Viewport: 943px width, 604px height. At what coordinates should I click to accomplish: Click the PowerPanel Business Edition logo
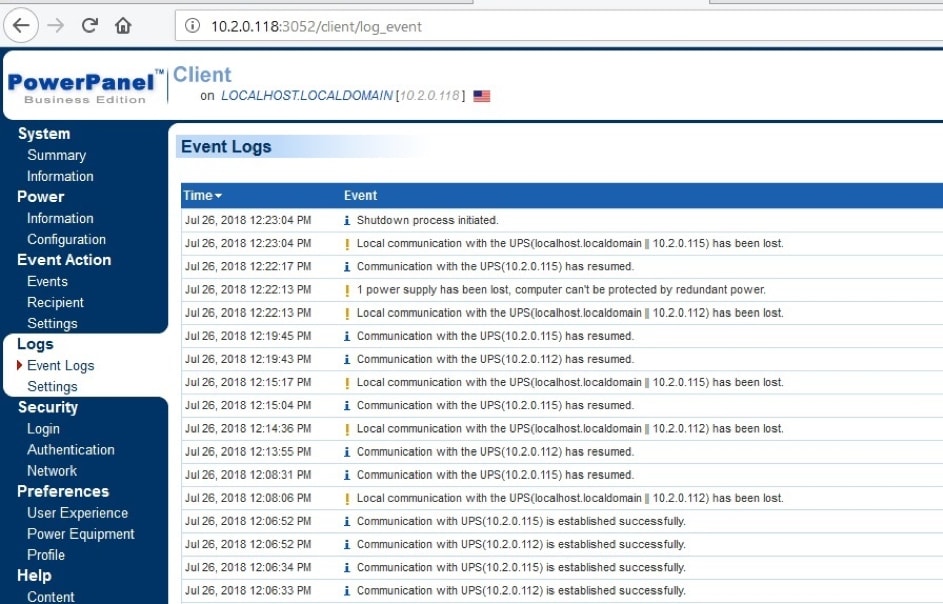point(84,86)
